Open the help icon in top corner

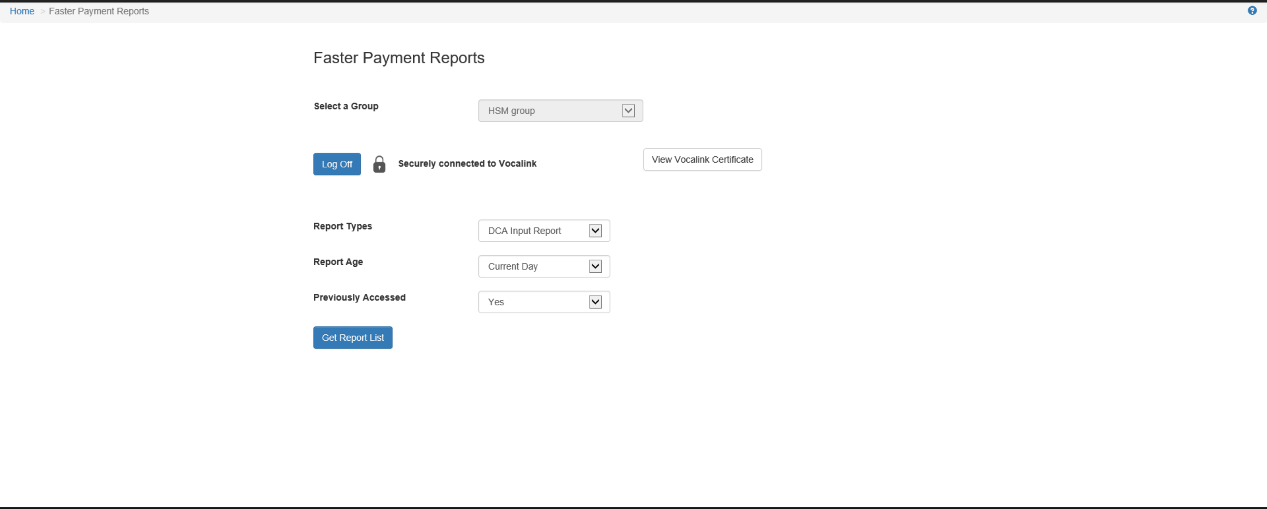(1252, 11)
